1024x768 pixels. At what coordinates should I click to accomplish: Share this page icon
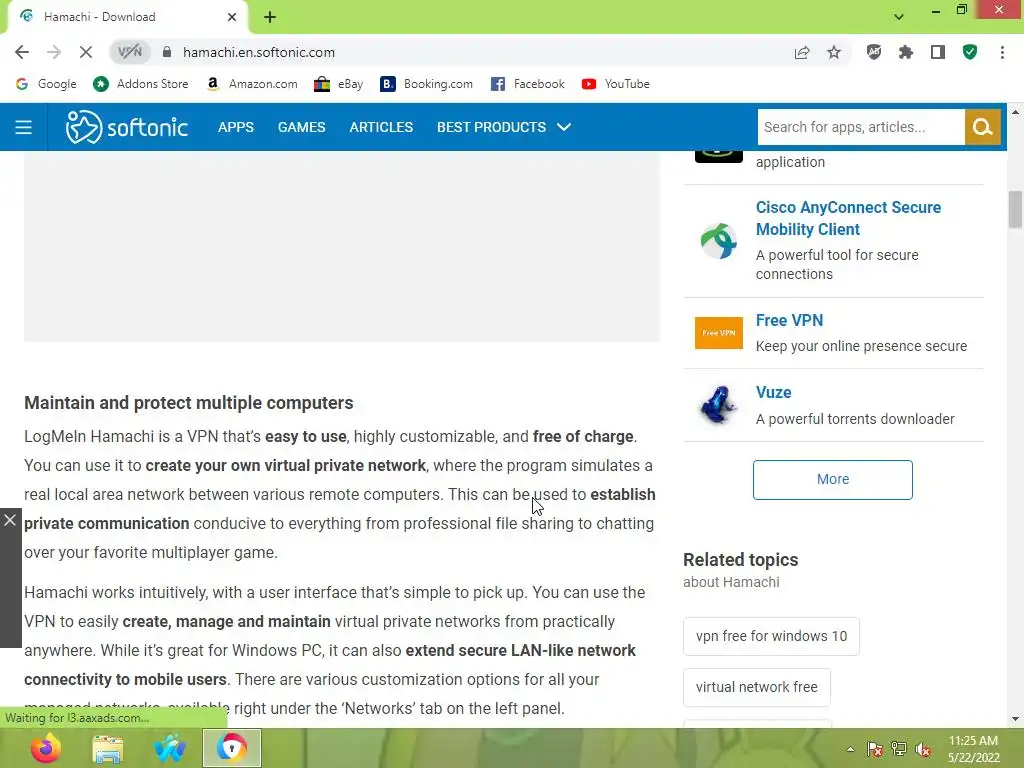tap(802, 52)
